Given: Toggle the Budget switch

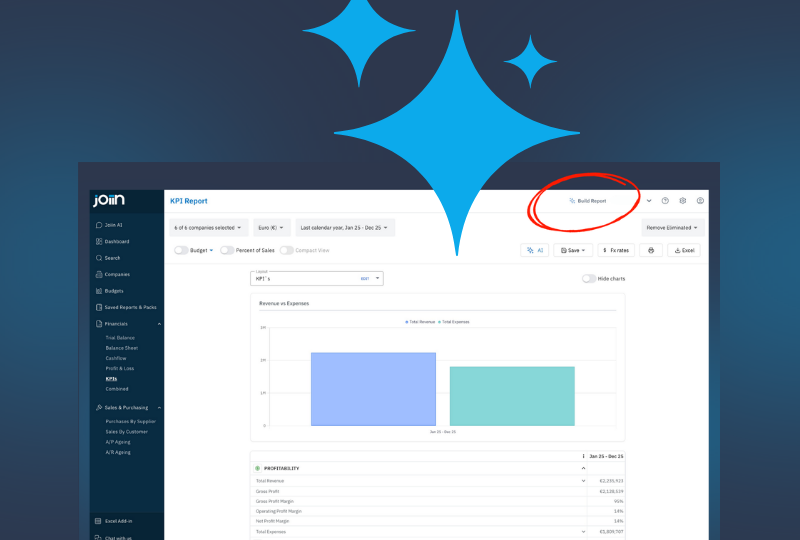Looking at the screenshot, I should pyautogui.click(x=181, y=250).
